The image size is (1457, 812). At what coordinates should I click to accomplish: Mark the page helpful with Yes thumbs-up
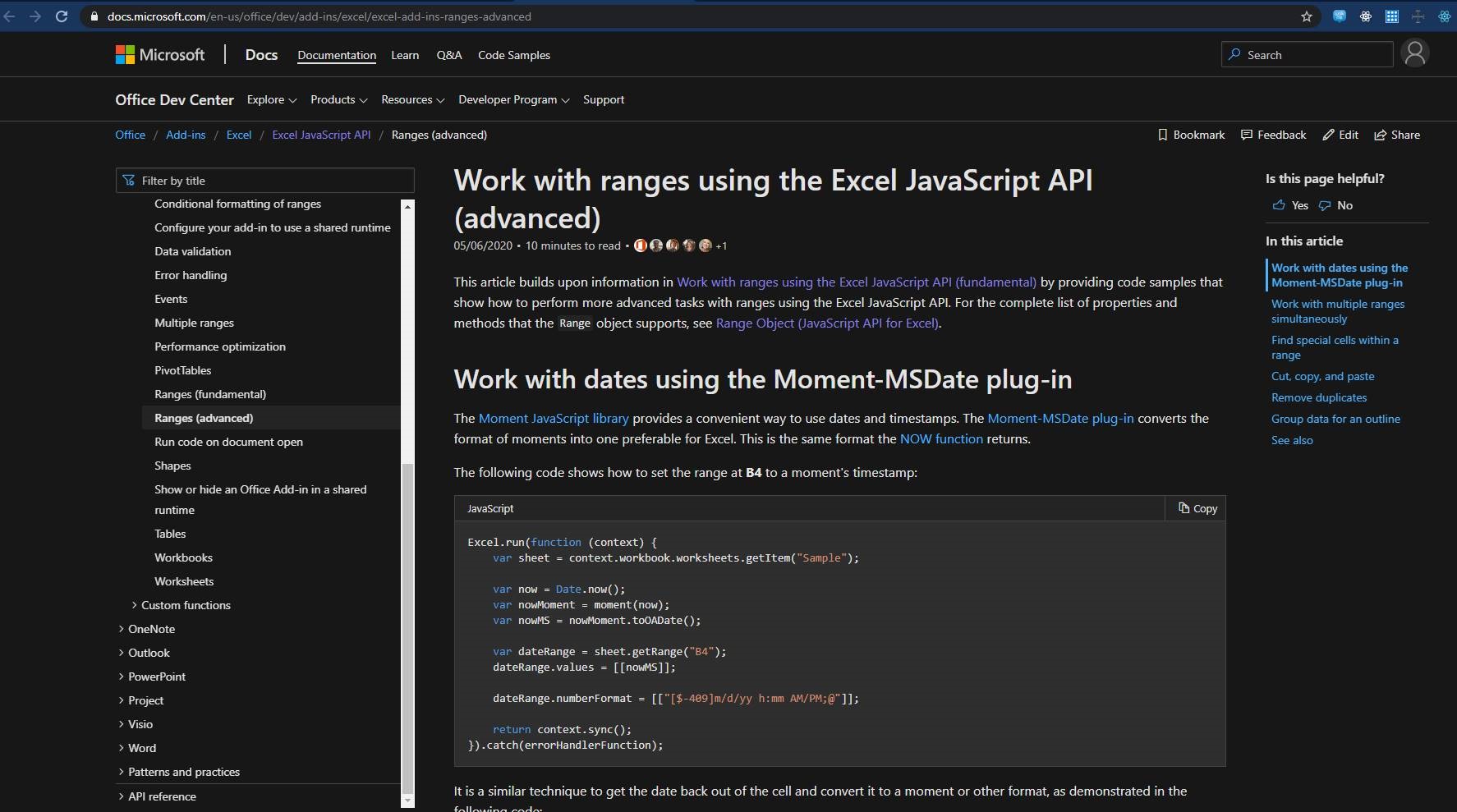click(1290, 205)
